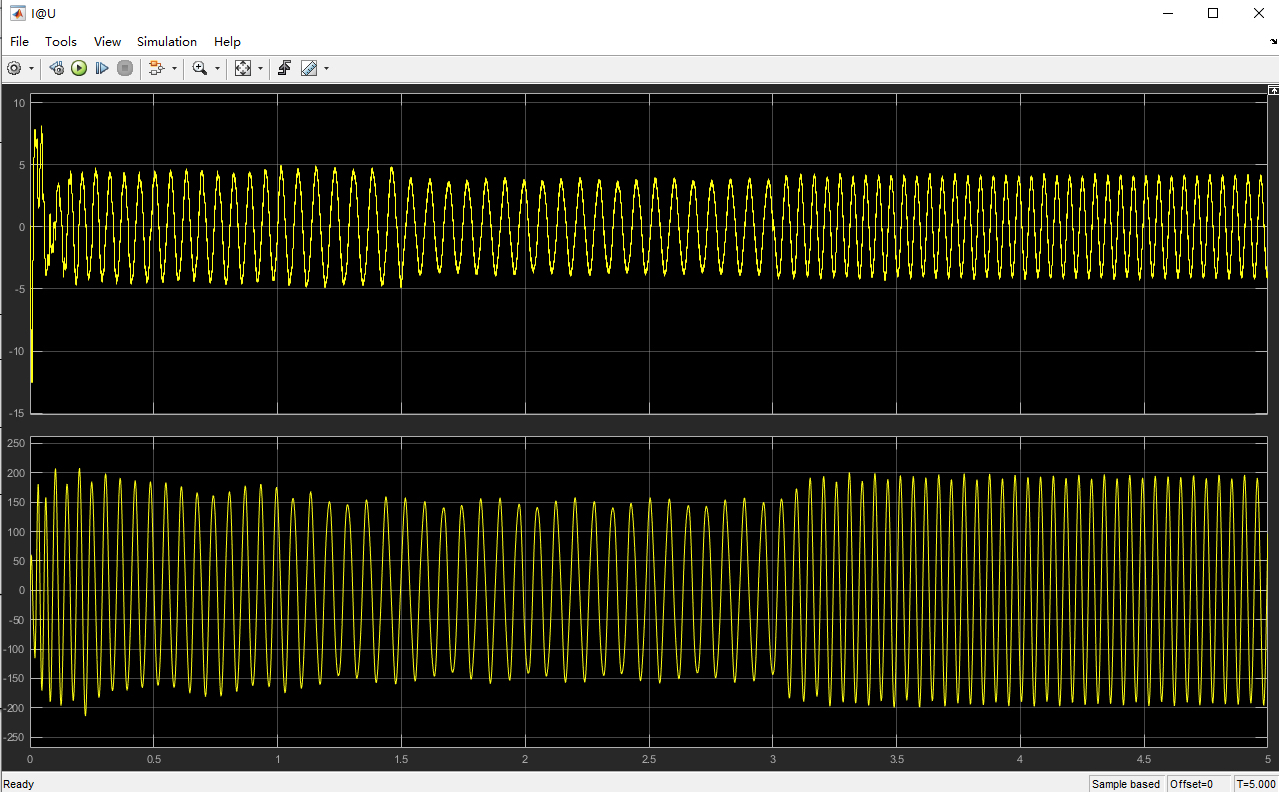Open the scope Configuration Properties gear
The image size is (1279, 792).
coord(14,68)
